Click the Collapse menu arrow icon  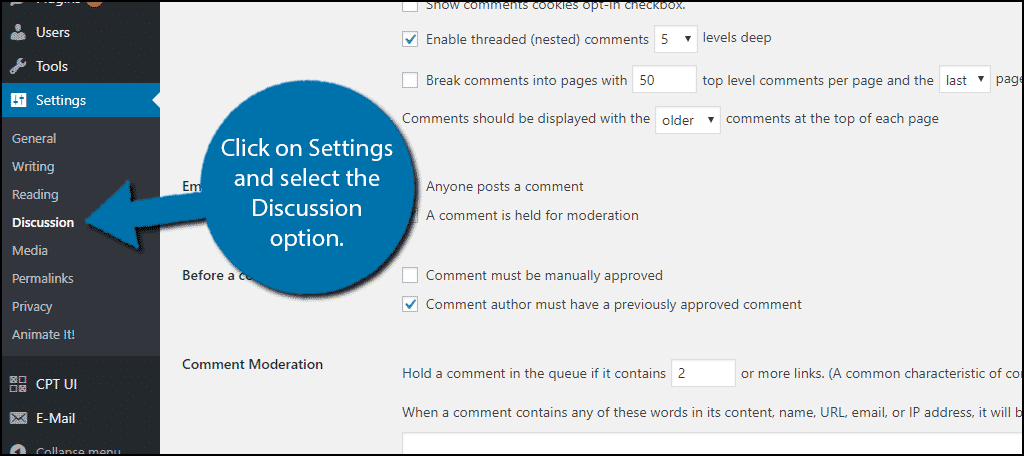pyautogui.click(x=18, y=450)
